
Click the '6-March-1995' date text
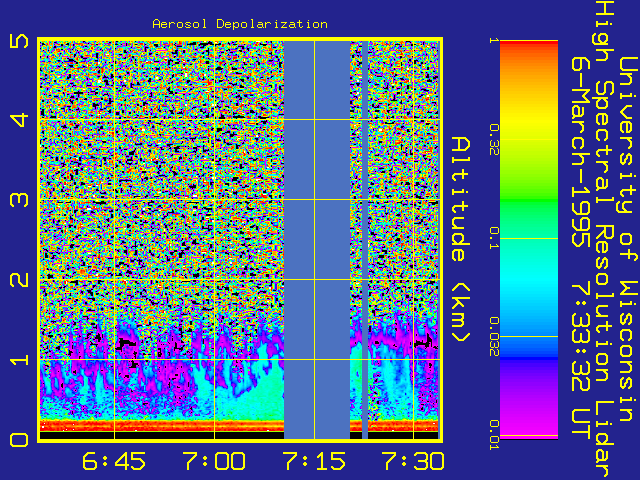pyautogui.click(x=581, y=151)
